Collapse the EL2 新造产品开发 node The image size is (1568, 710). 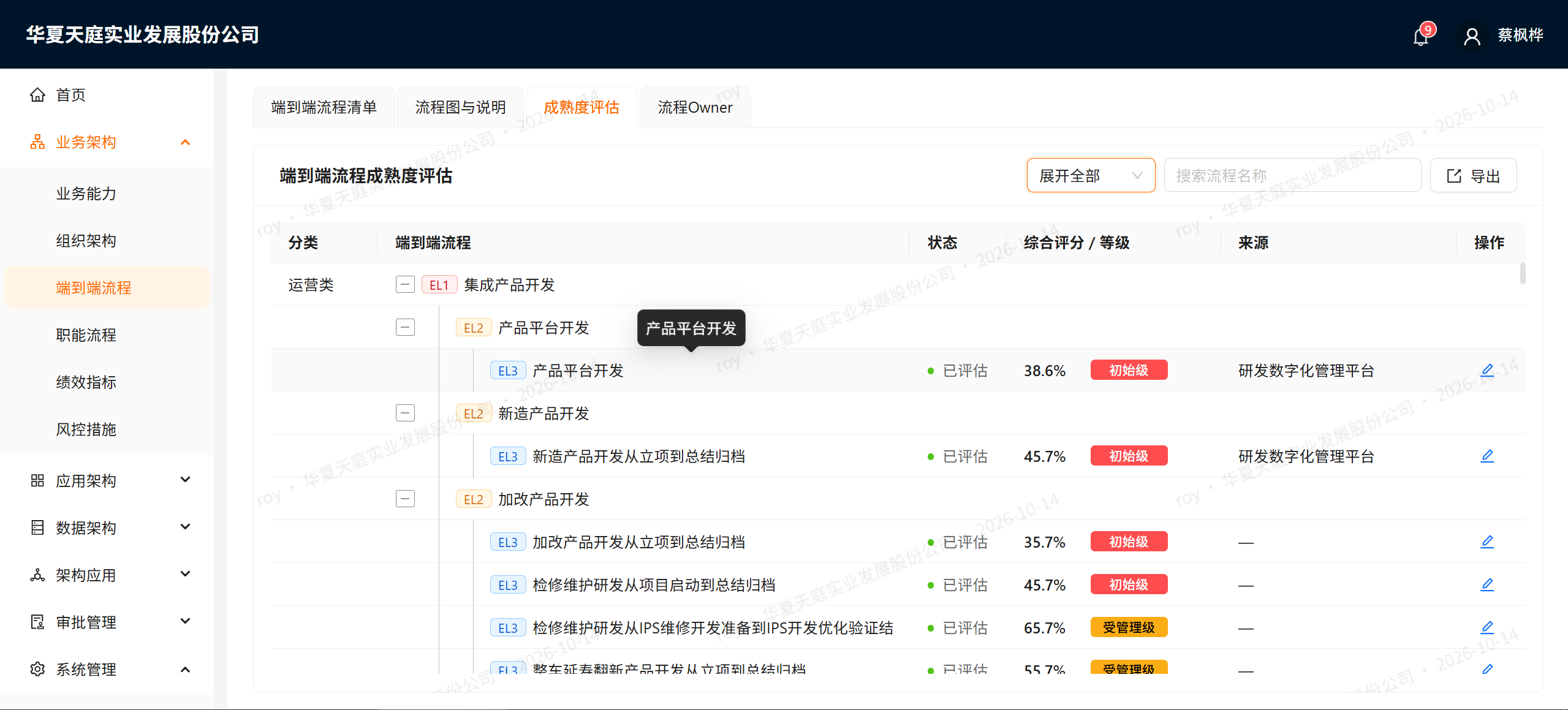coord(405,413)
